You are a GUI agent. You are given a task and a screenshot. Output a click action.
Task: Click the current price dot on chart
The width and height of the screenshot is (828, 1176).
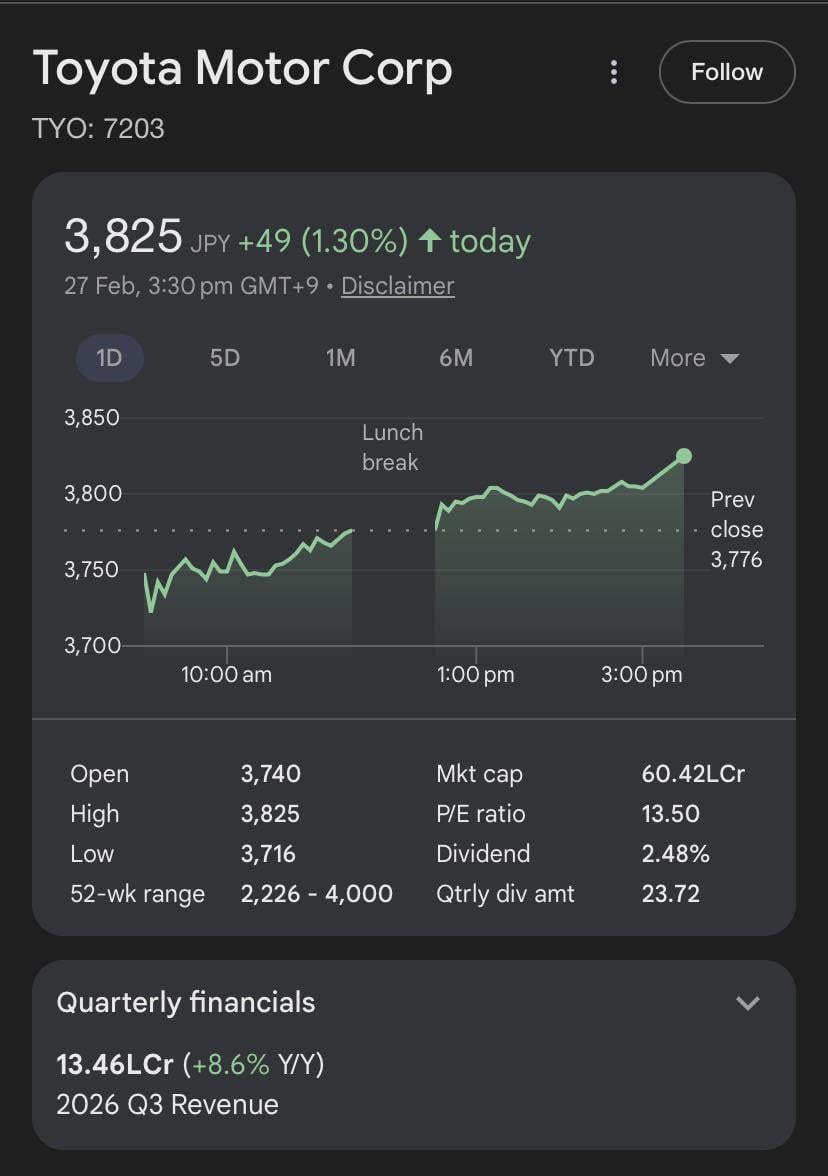point(684,456)
